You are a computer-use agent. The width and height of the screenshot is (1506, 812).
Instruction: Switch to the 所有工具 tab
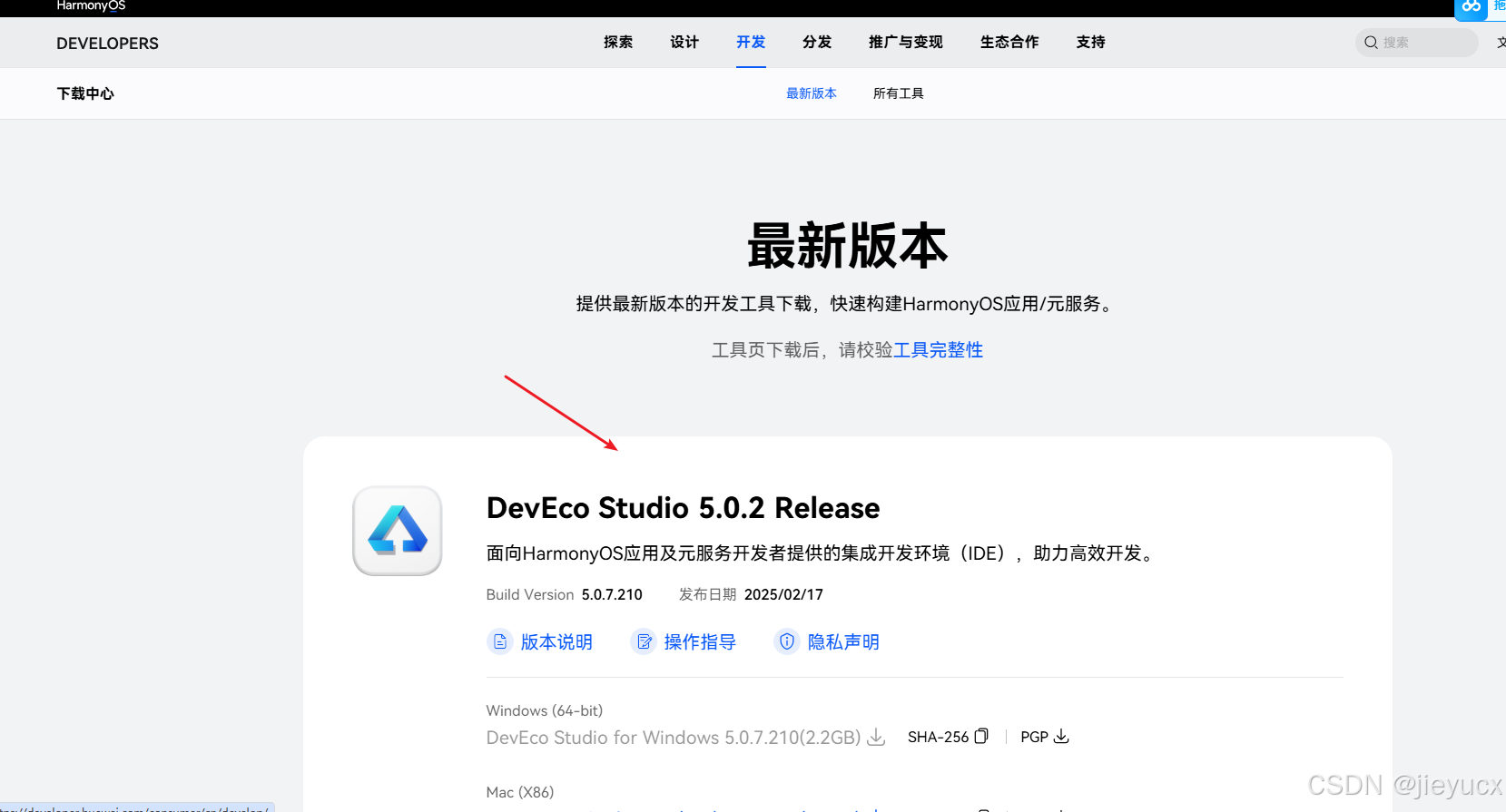pyautogui.click(x=899, y=93)
